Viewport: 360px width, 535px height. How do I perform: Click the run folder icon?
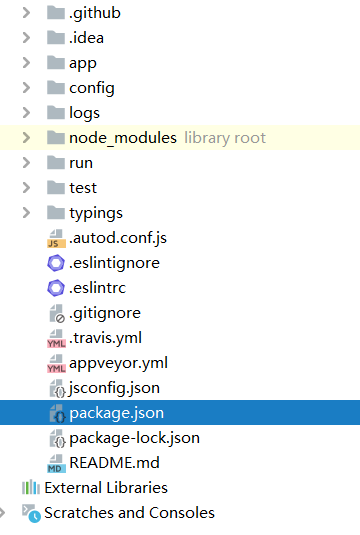tap(56, 163)
